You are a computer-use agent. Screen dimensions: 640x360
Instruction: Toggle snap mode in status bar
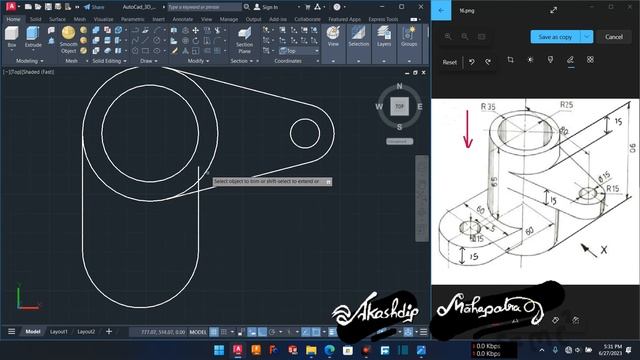[224, 332]
